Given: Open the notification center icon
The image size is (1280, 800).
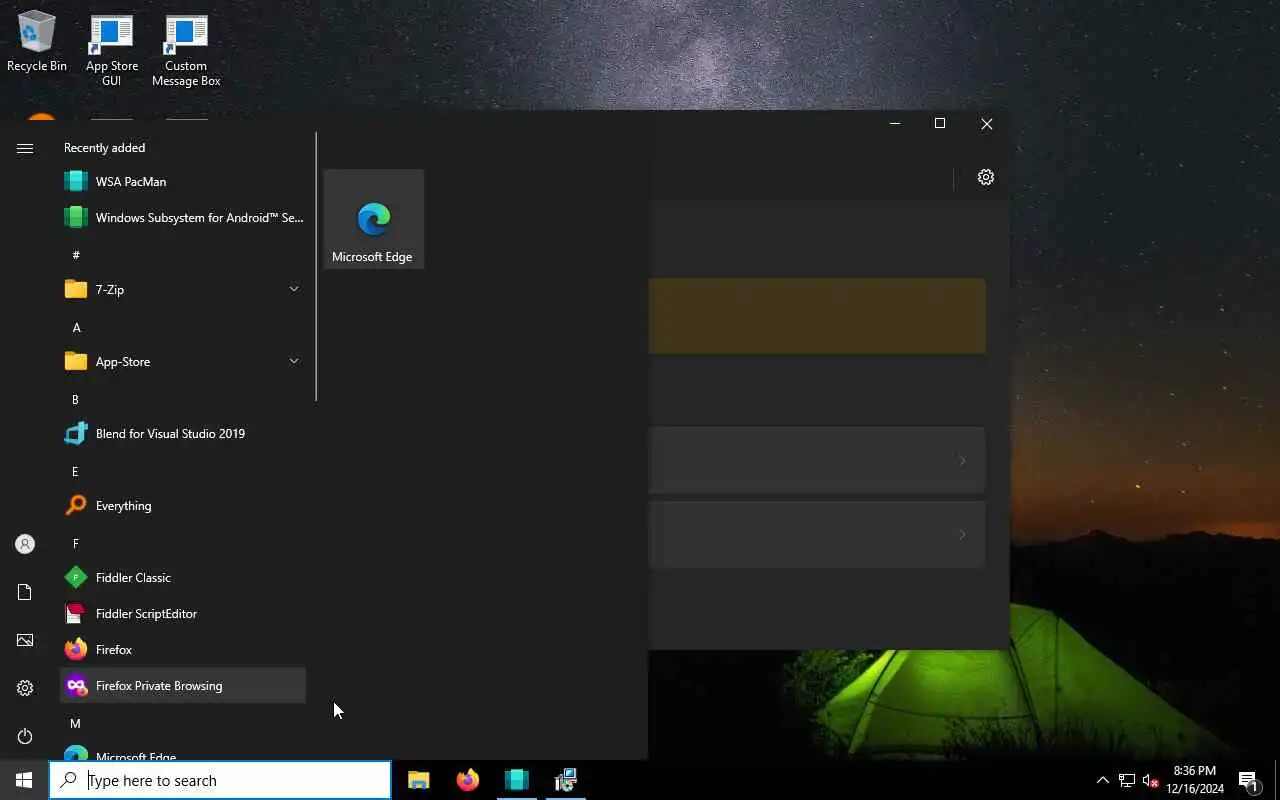Looking at the screenshot, I should [1248, 780].
